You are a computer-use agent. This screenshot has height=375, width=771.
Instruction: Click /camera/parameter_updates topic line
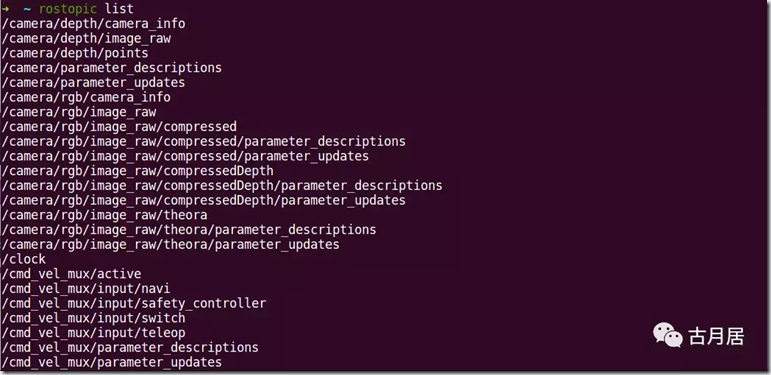click(x=93, y=83)
